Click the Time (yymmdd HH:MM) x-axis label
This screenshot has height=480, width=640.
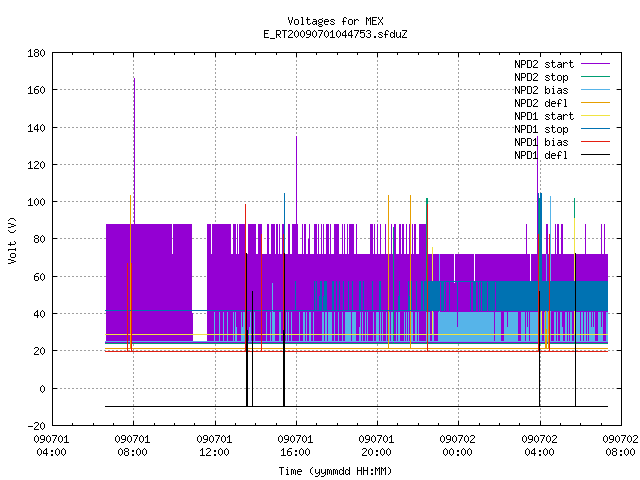pyautogui.click(x=335, y=471)
